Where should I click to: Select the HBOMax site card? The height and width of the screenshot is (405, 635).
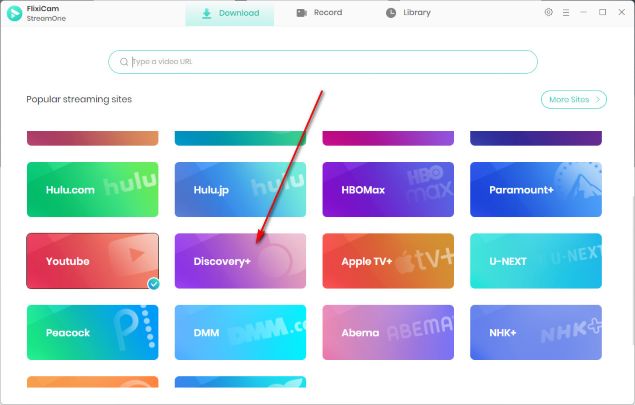pyautogui.click(x=388, y=190)
